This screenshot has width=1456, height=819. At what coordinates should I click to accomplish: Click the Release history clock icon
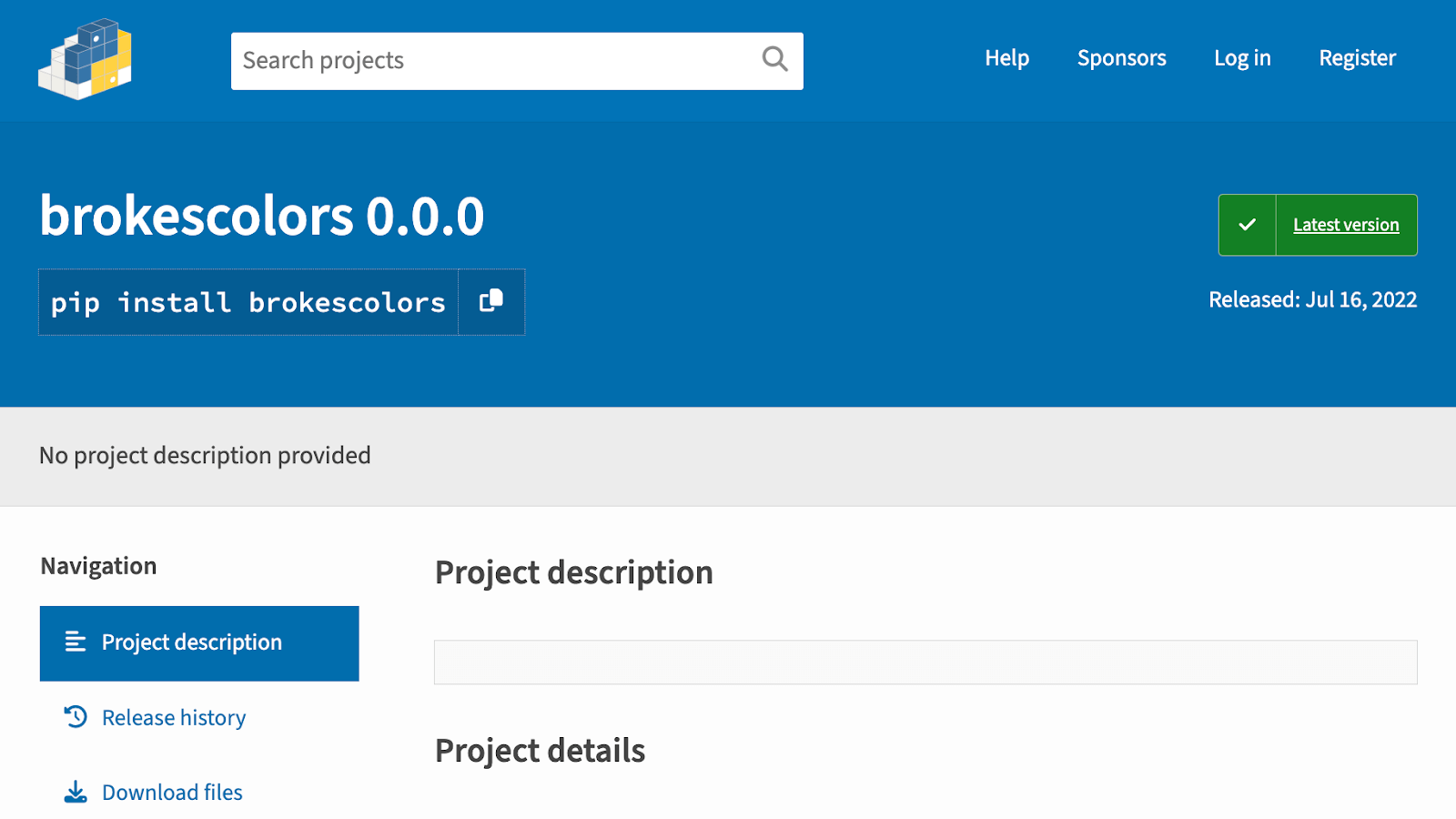pyautogui.click(x=76, y=717)
